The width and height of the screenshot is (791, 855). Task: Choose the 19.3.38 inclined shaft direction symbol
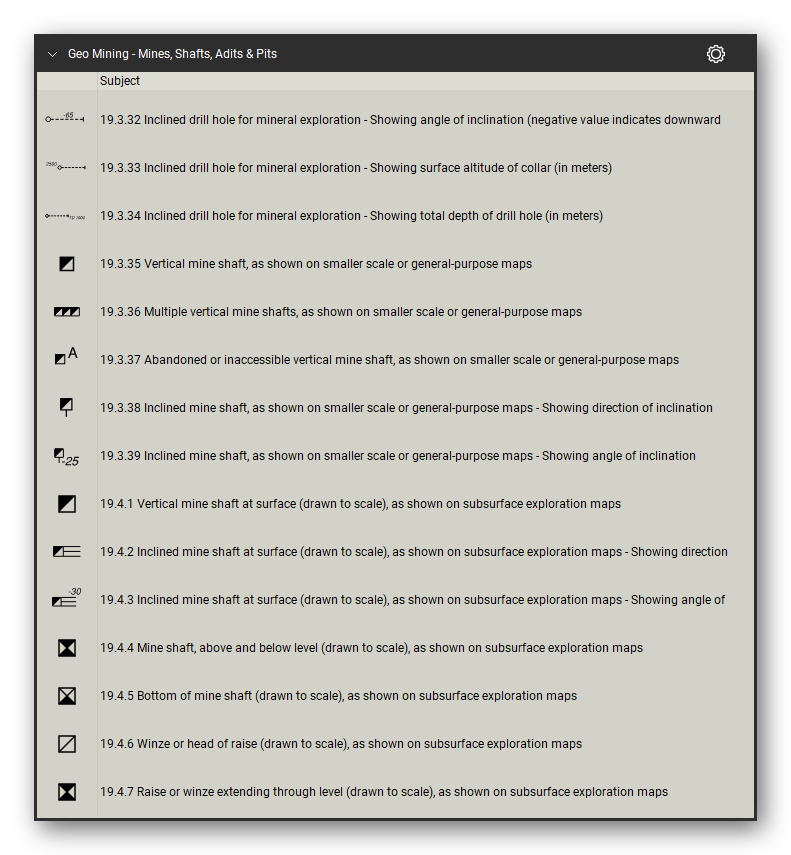pyautogui.click(x=66, y=407)
